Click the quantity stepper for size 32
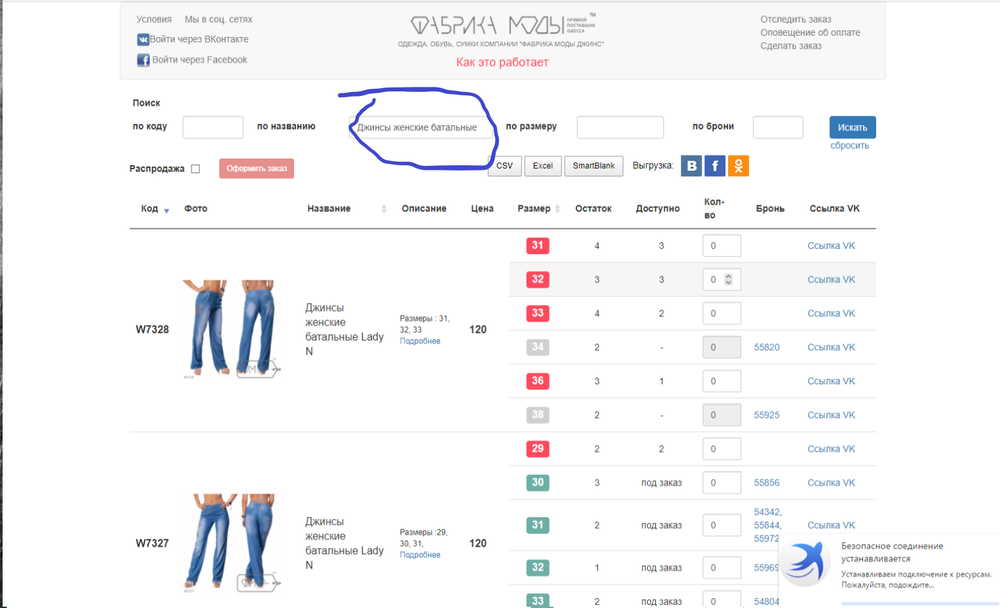This screenshot has height=608, width=1000. (x=728, y=279)
